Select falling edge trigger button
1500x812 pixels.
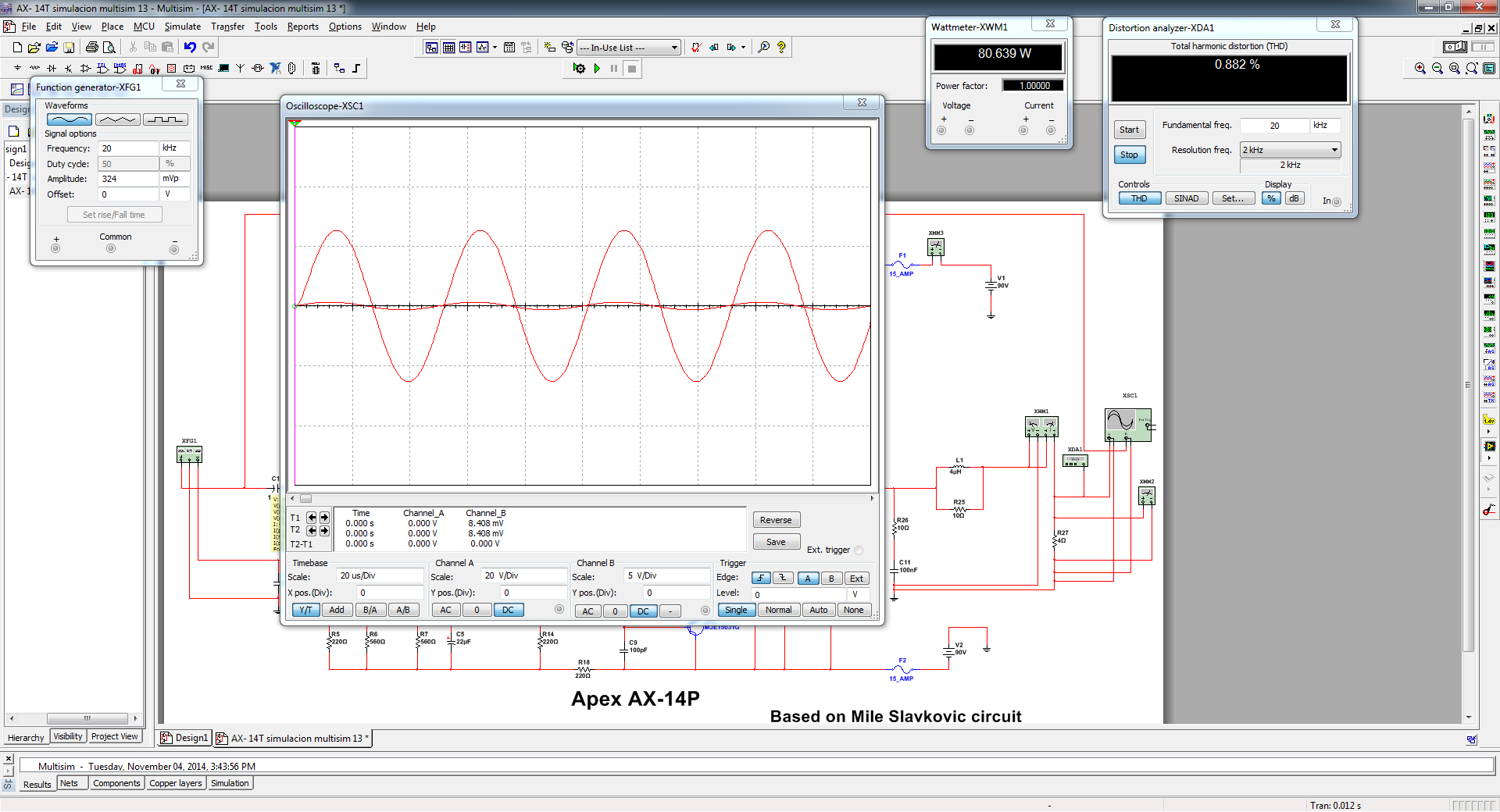[783, 579]
